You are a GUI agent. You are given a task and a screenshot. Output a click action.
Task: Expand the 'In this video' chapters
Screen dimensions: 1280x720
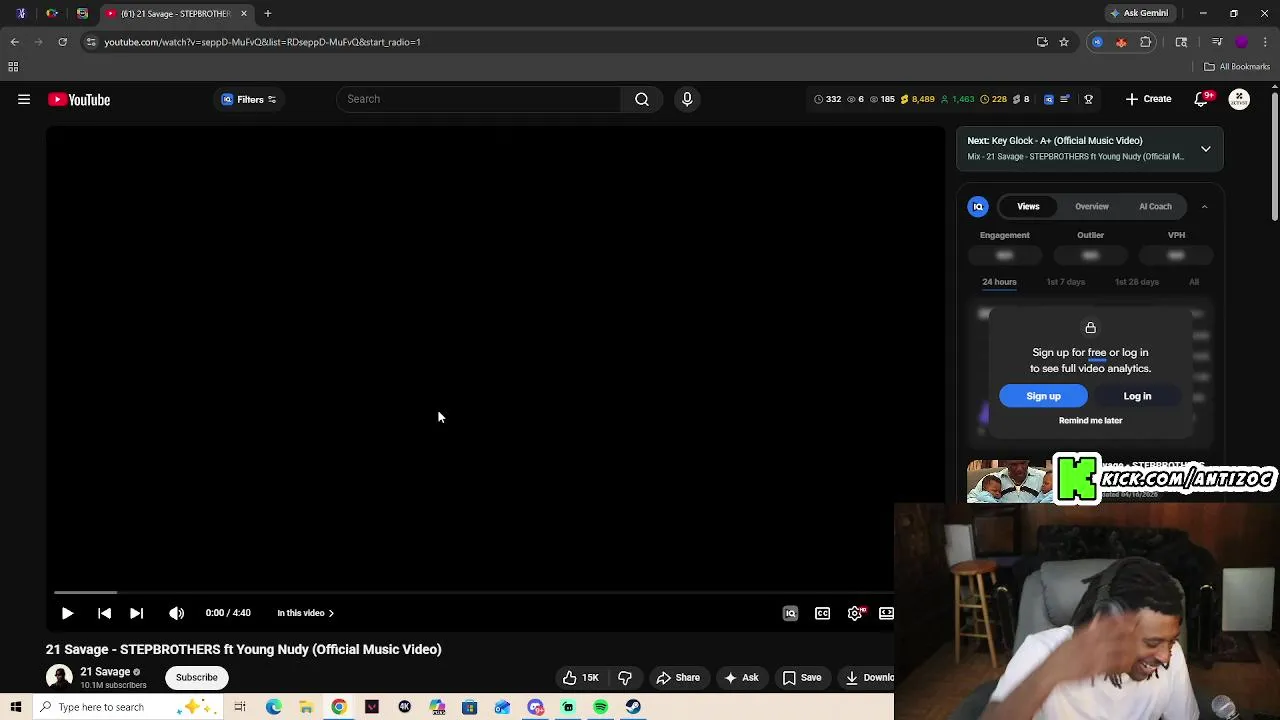coord(305,613)
